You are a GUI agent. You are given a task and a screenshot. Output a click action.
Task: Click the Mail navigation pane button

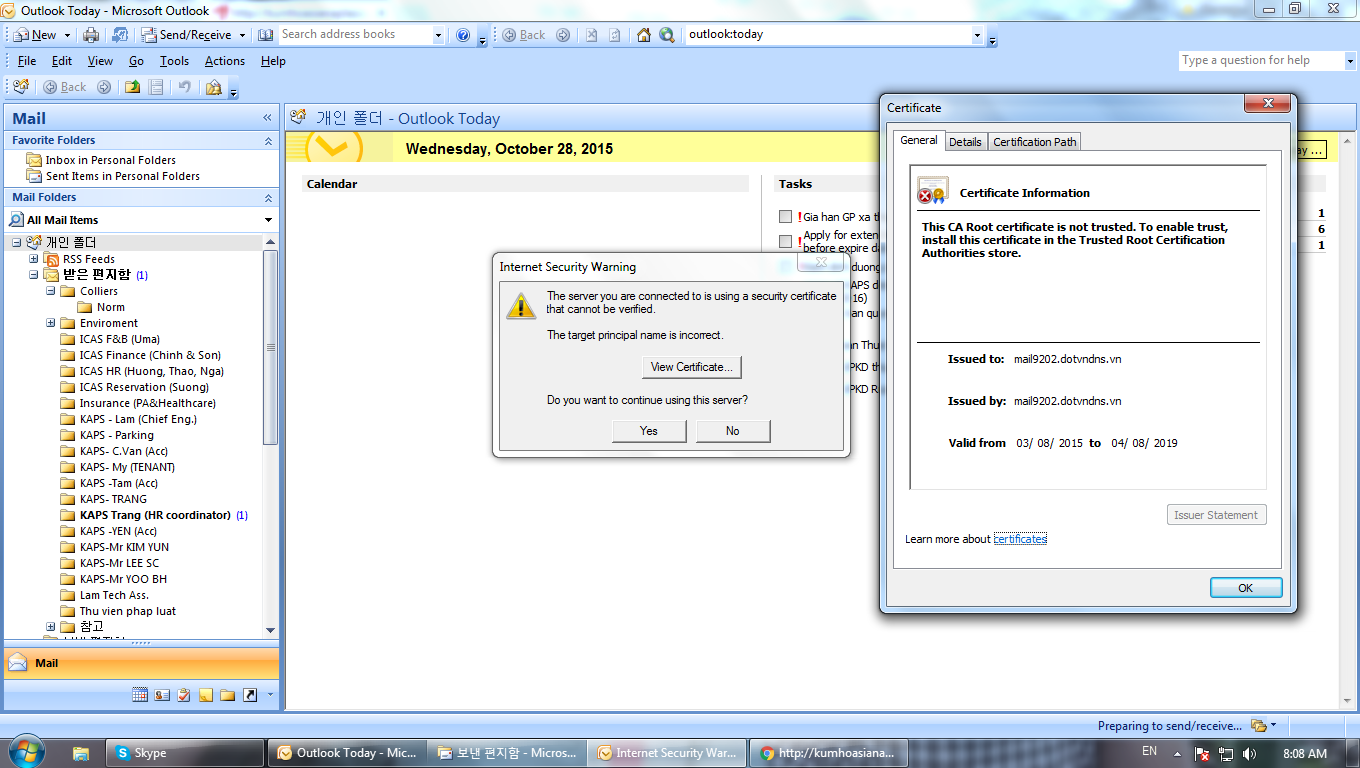coord(141,663)
